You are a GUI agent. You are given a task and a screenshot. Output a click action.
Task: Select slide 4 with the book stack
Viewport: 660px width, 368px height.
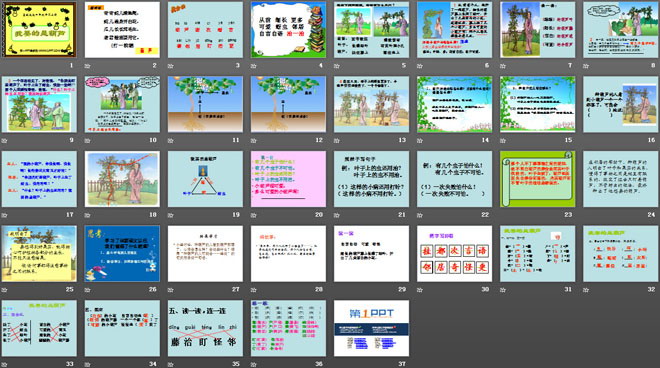[x=288, y=29]
